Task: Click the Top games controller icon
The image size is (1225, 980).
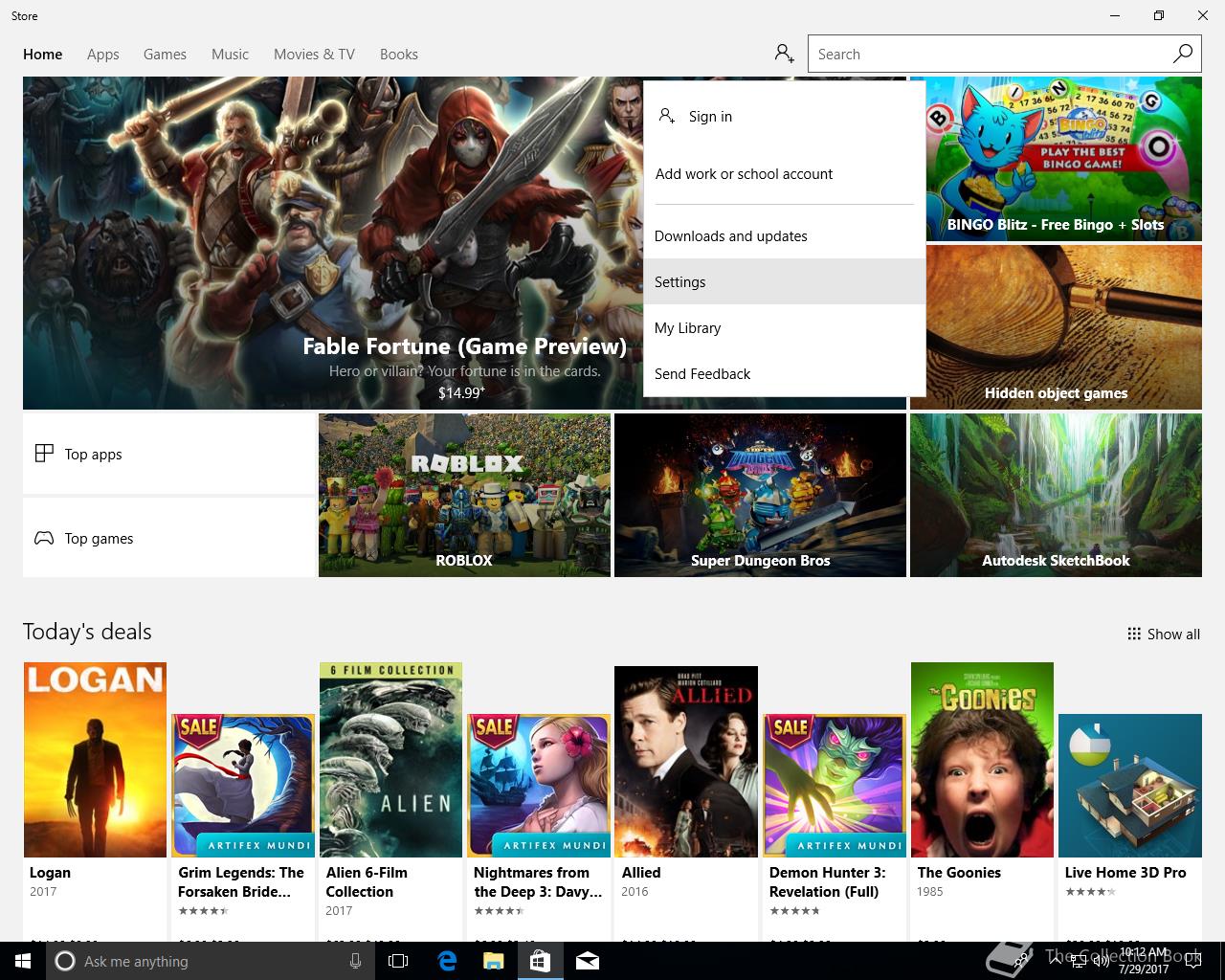Action: coord(44,538)
